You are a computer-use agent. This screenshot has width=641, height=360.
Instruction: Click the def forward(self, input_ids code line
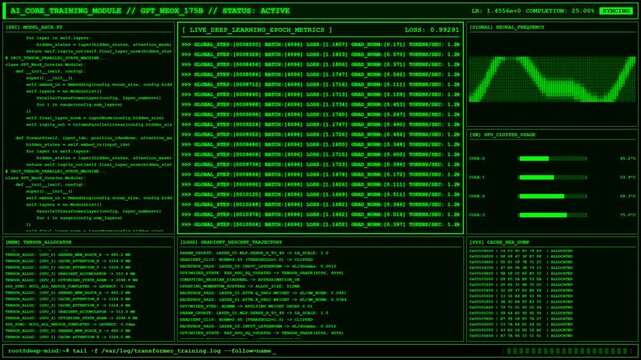pos(94,138)
